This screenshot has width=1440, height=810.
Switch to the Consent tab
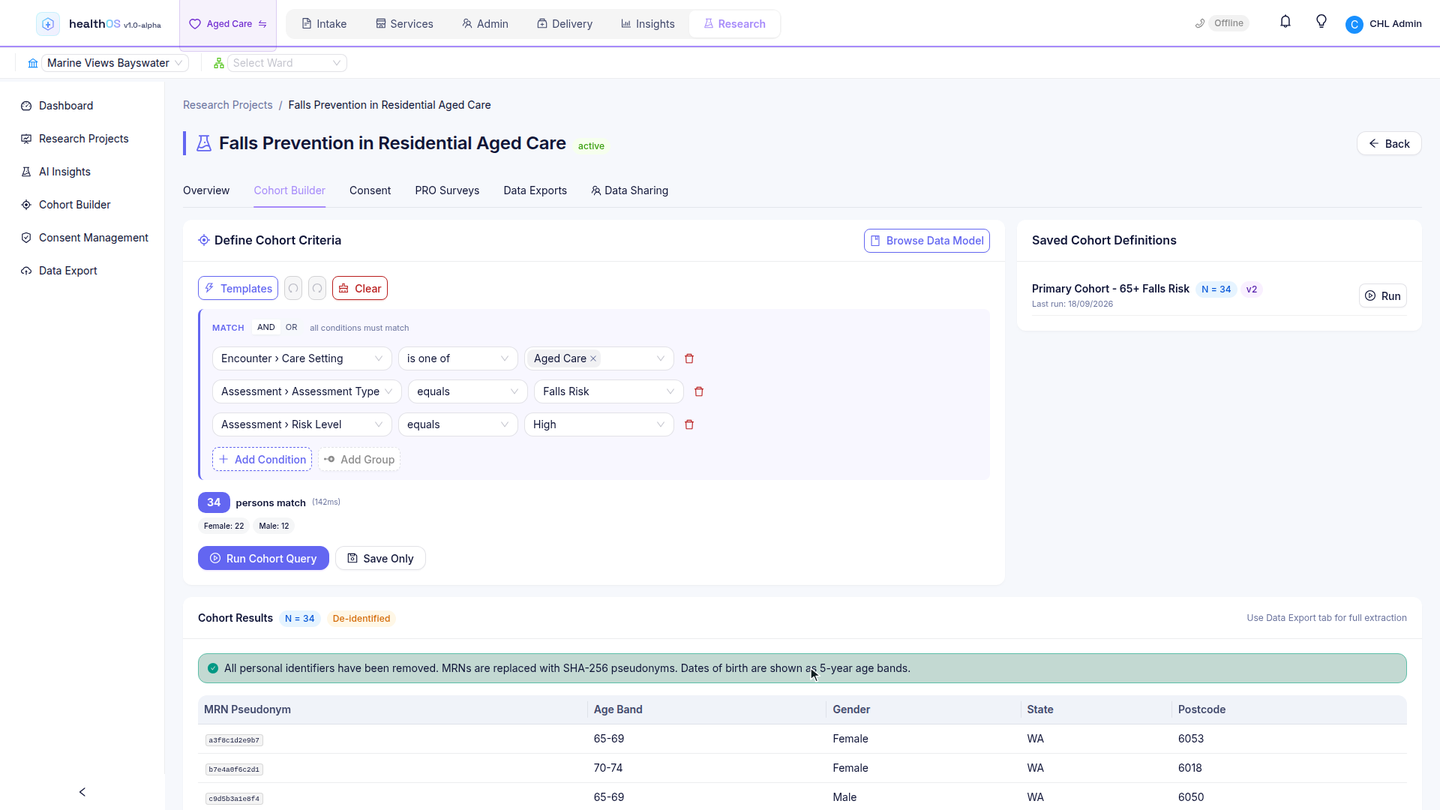(x=370, y=190)
